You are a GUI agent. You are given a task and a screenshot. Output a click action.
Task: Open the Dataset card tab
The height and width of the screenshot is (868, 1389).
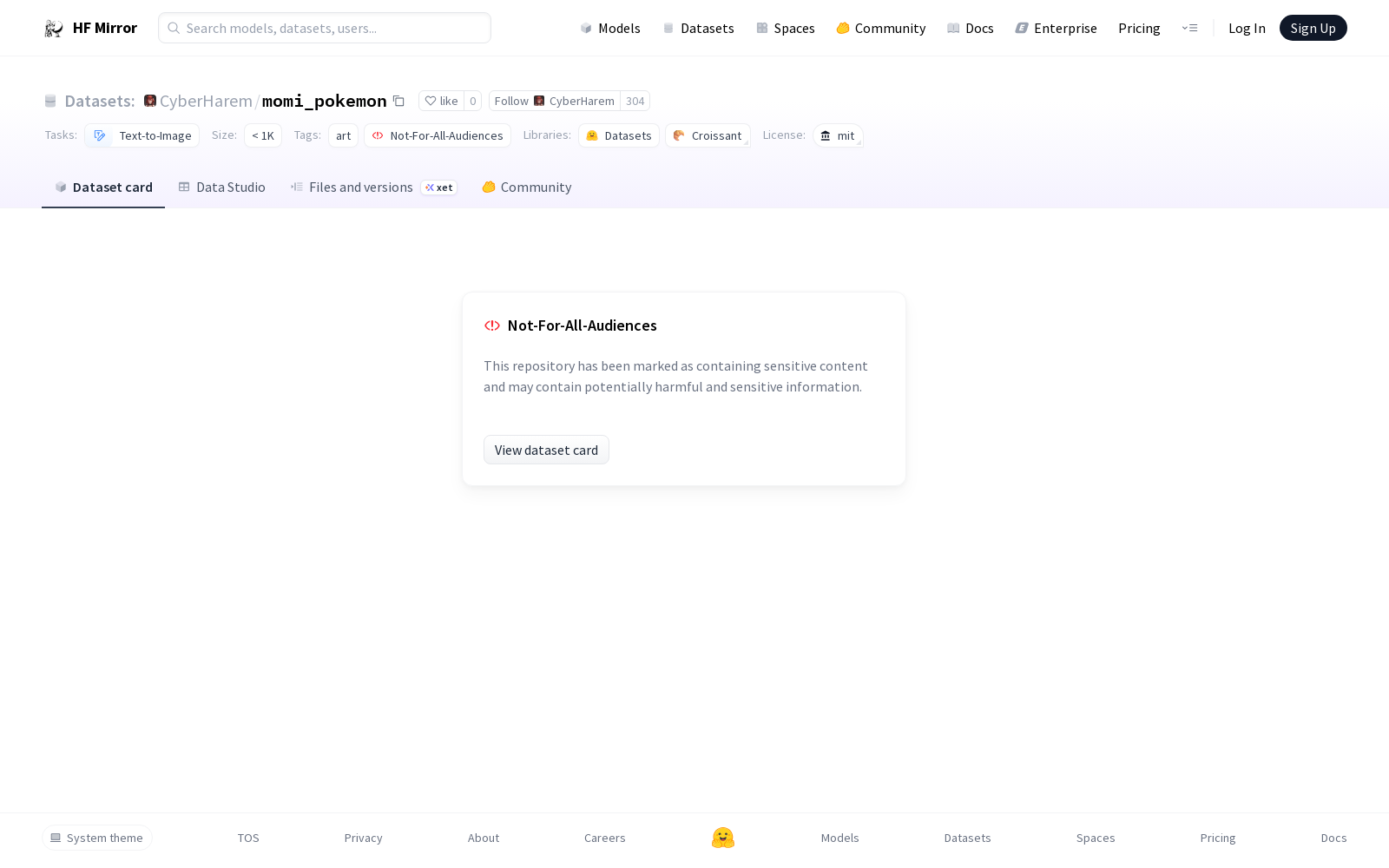103,187
